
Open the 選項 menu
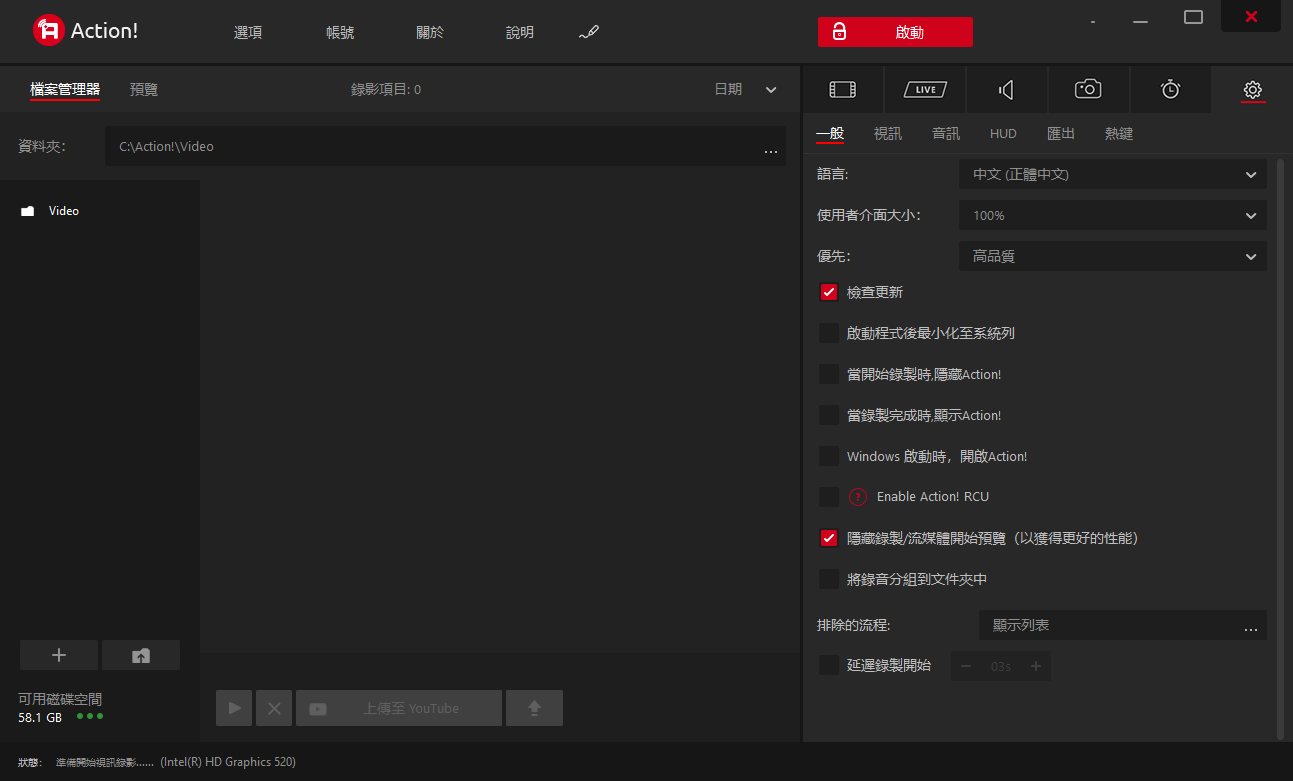(x=248, y=32)
